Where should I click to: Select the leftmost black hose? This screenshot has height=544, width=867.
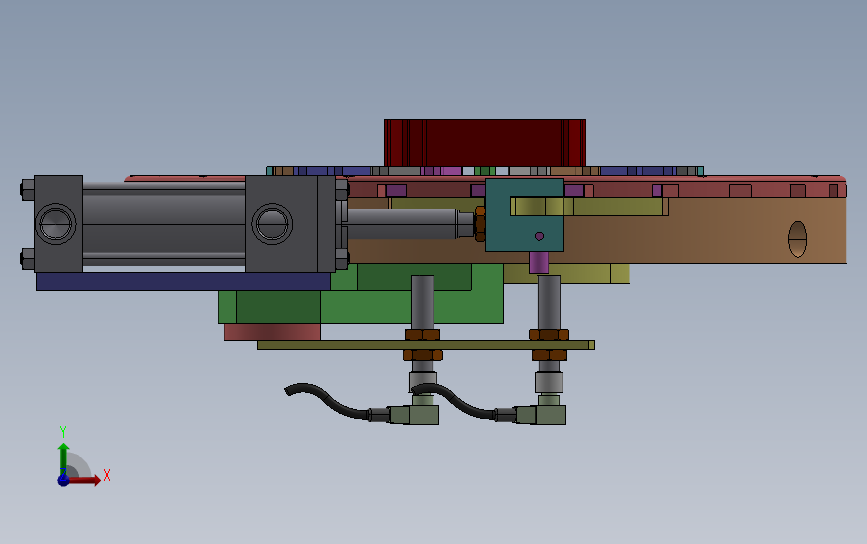tap(326, 401)
